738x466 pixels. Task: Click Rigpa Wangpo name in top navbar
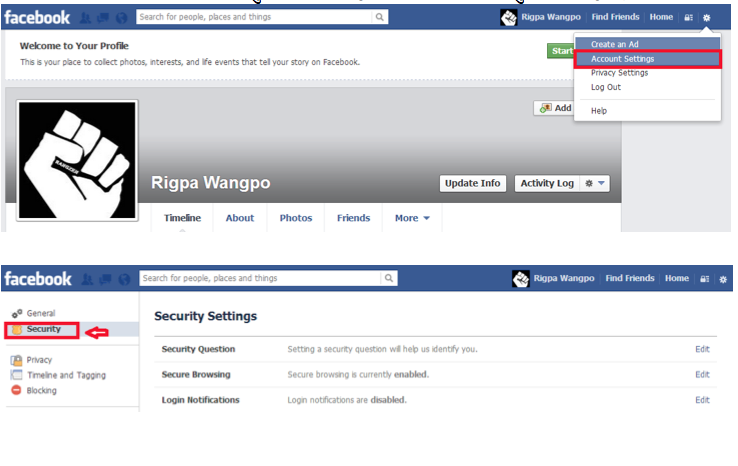tap(551, 17)
